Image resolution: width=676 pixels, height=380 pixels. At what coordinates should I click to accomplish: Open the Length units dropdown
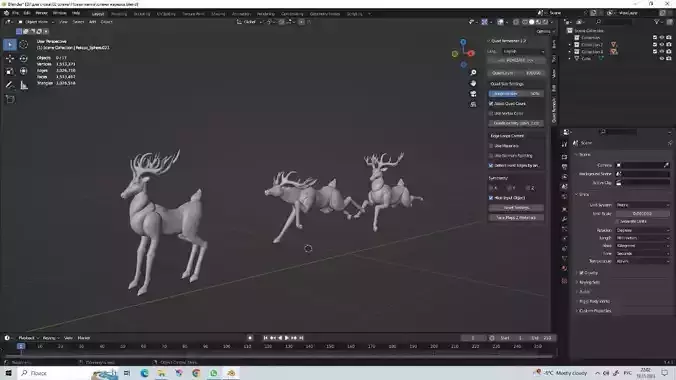(643, 238)
